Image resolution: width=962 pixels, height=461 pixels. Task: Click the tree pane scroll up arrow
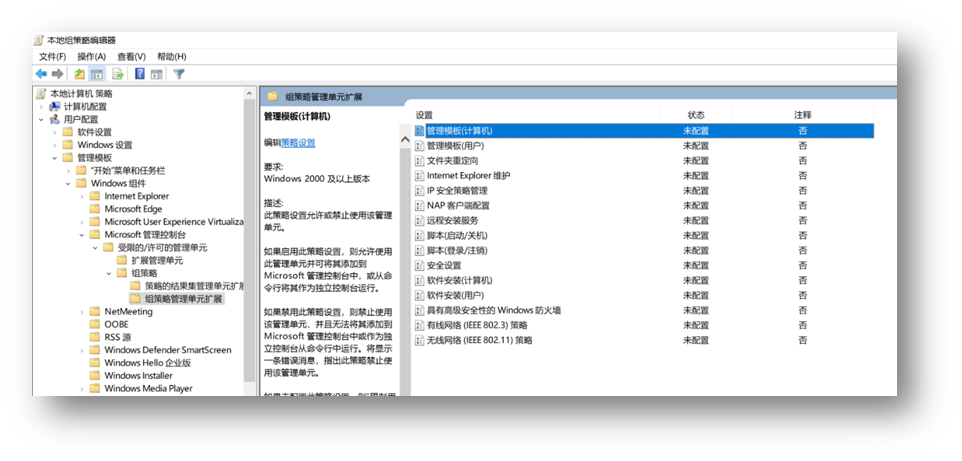pyautogui.click(x=249, y=94)
